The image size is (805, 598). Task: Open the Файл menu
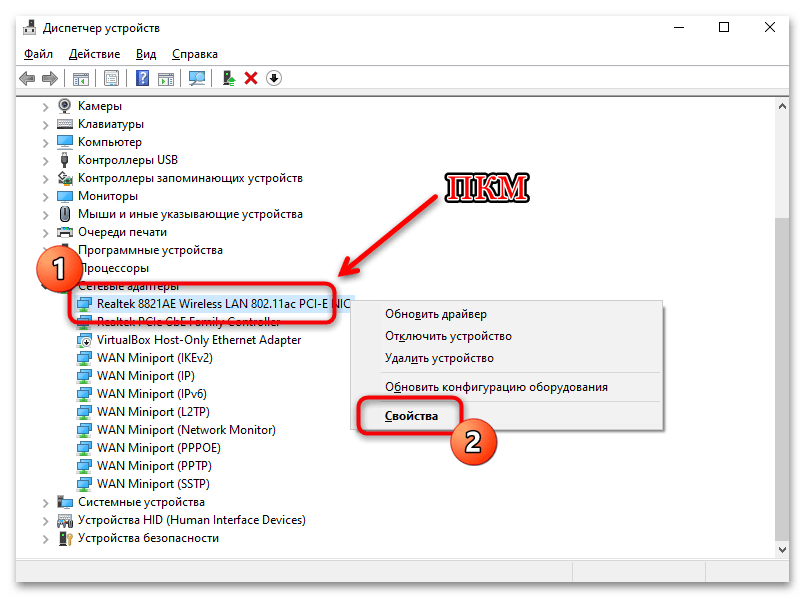click(x=39, y=54)
